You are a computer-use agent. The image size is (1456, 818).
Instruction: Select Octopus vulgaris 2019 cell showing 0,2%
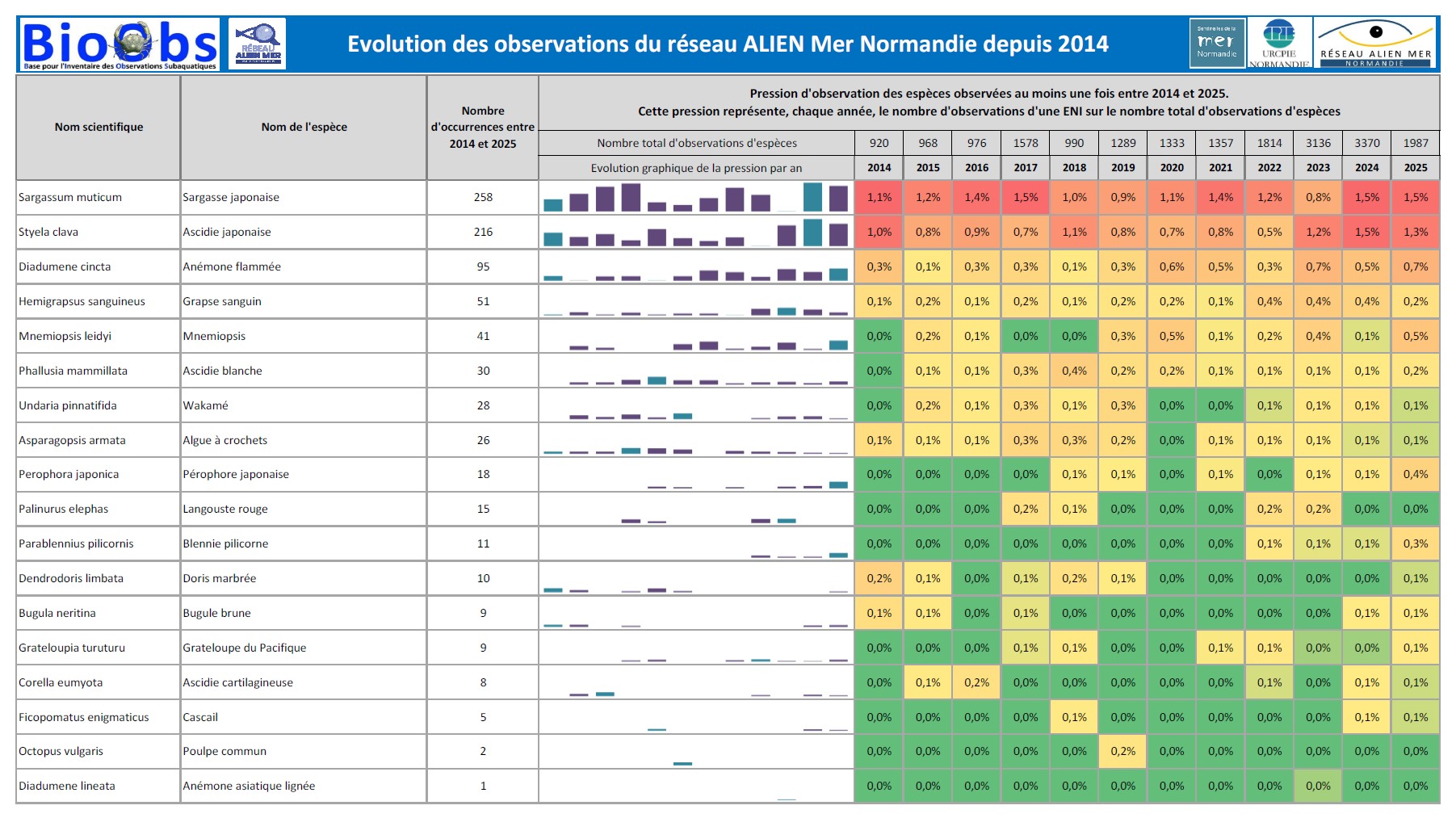pos(1122,751)
